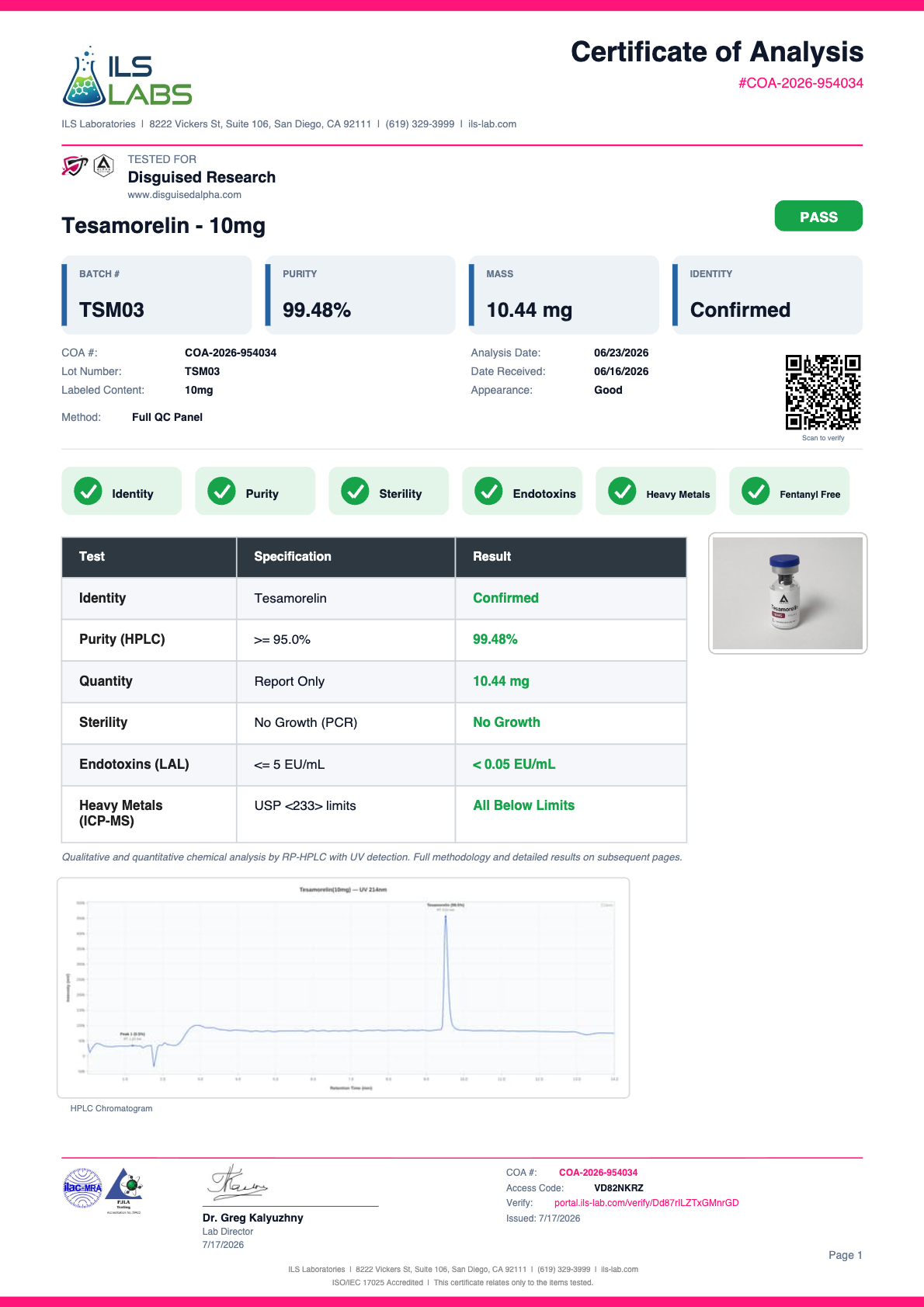Open the www.disguisedalpha.com link
This screenshot has height=1307, width=924.
pyautogui.click(x=184, y=195)
